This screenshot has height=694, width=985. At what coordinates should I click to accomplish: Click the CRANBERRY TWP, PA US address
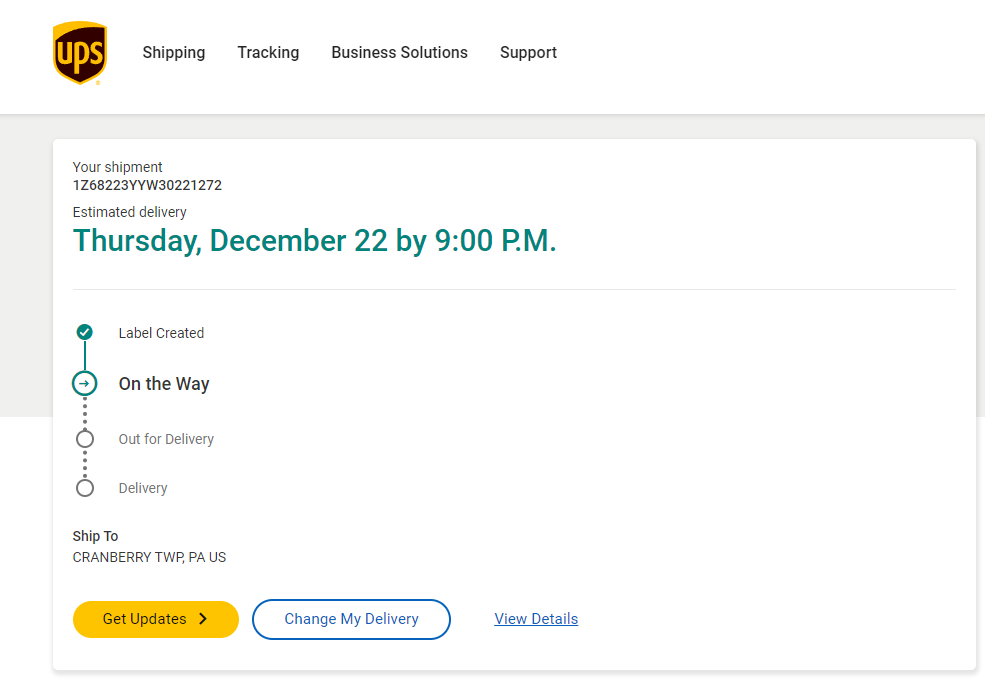click(149, 557)
